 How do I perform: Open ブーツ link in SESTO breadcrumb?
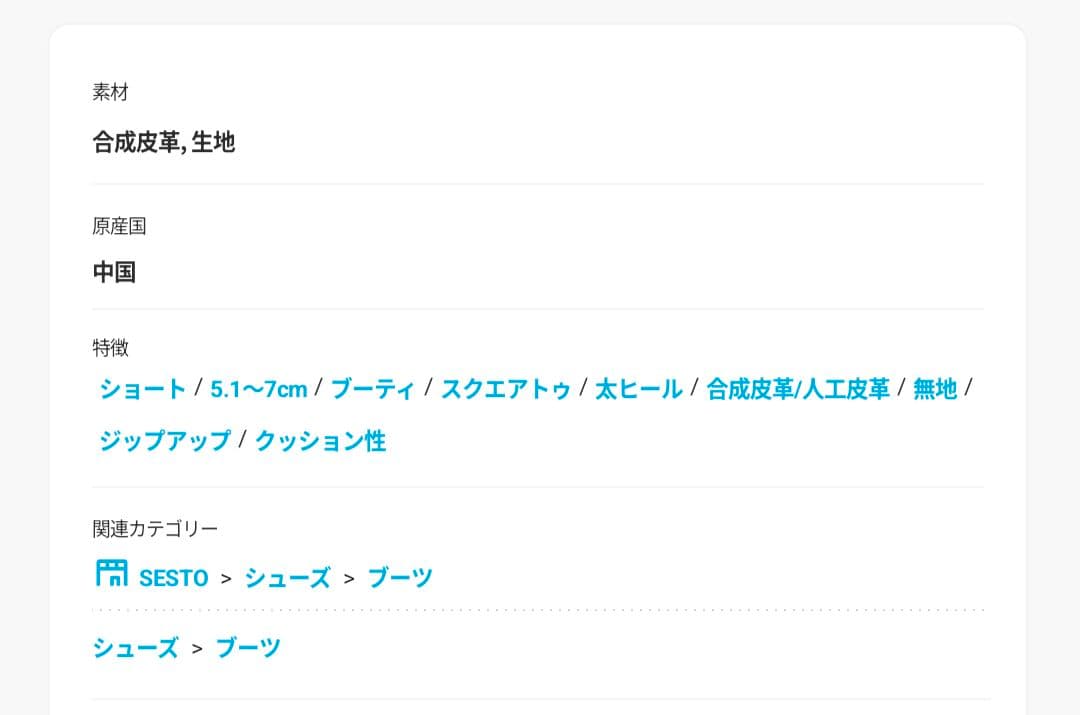(x=400, y=578)
